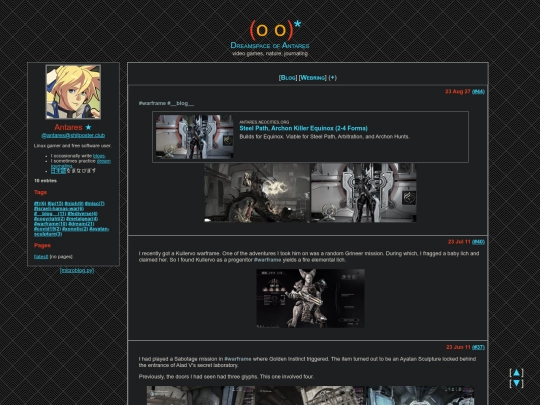Click the 'Tags' sidebar heading
Viewport: 540px width, 405px height.
point(40,193)
